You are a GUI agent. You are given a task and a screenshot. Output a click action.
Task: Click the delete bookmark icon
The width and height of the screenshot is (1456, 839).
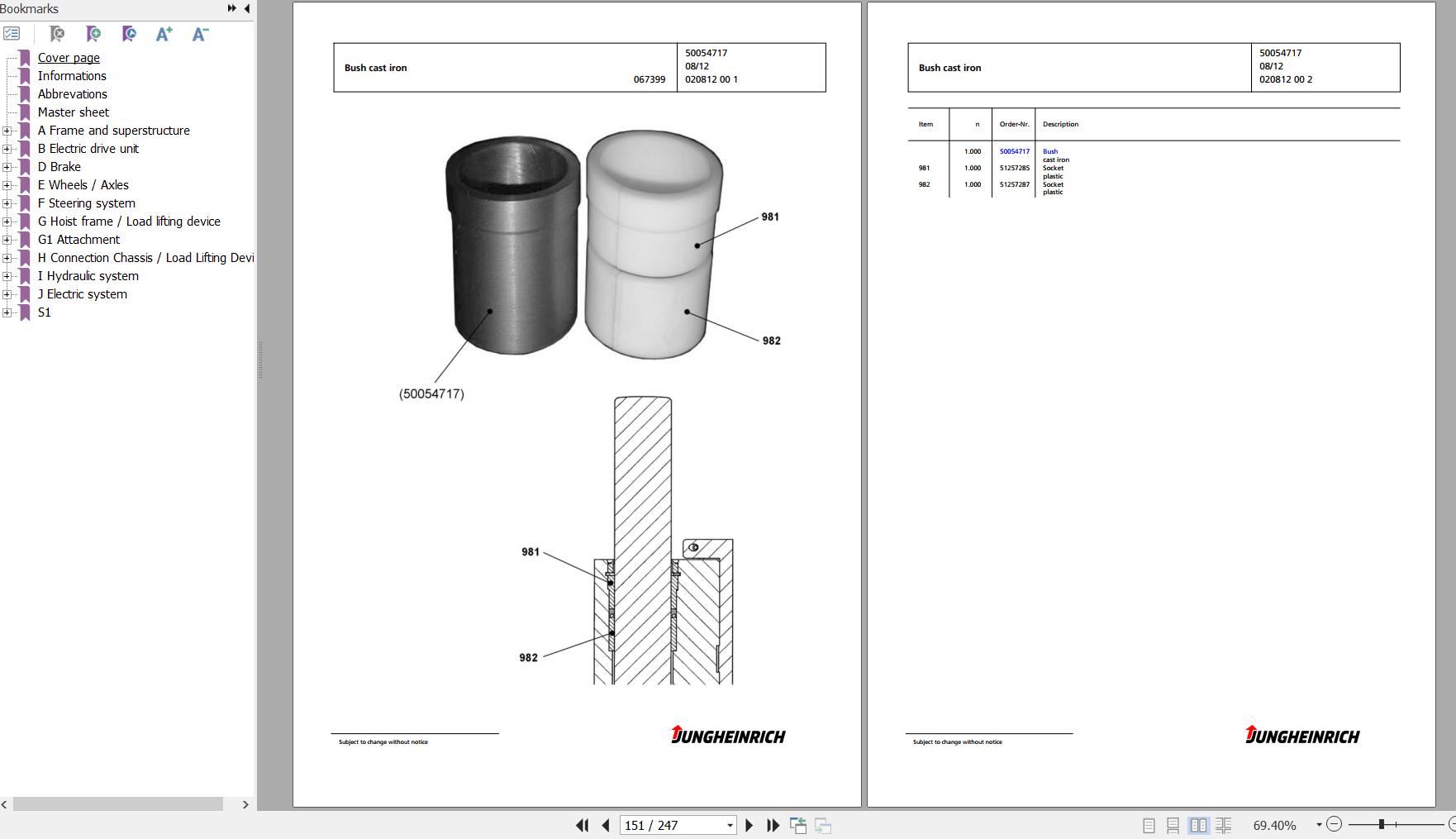57,34
